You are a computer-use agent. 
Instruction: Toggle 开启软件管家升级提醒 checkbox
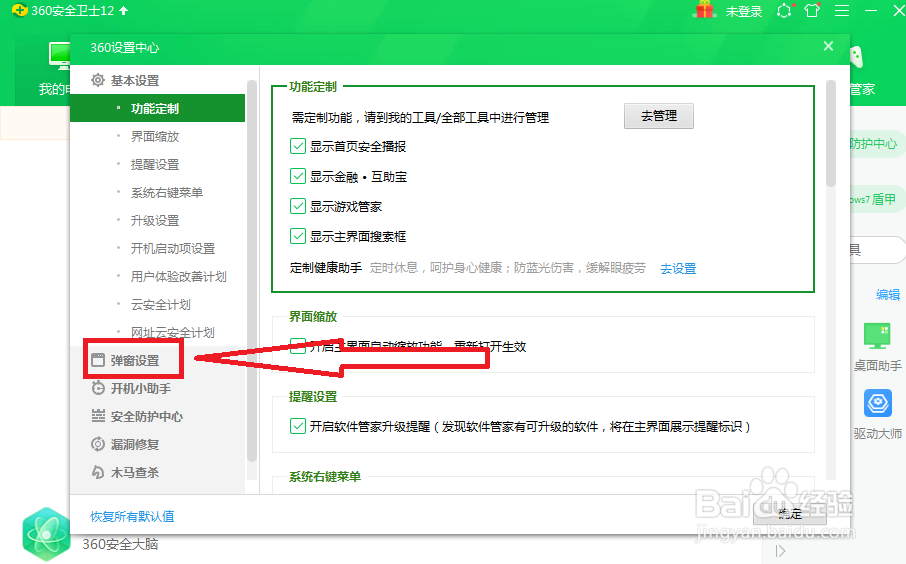pyautogui.click(x=298, y=426)
